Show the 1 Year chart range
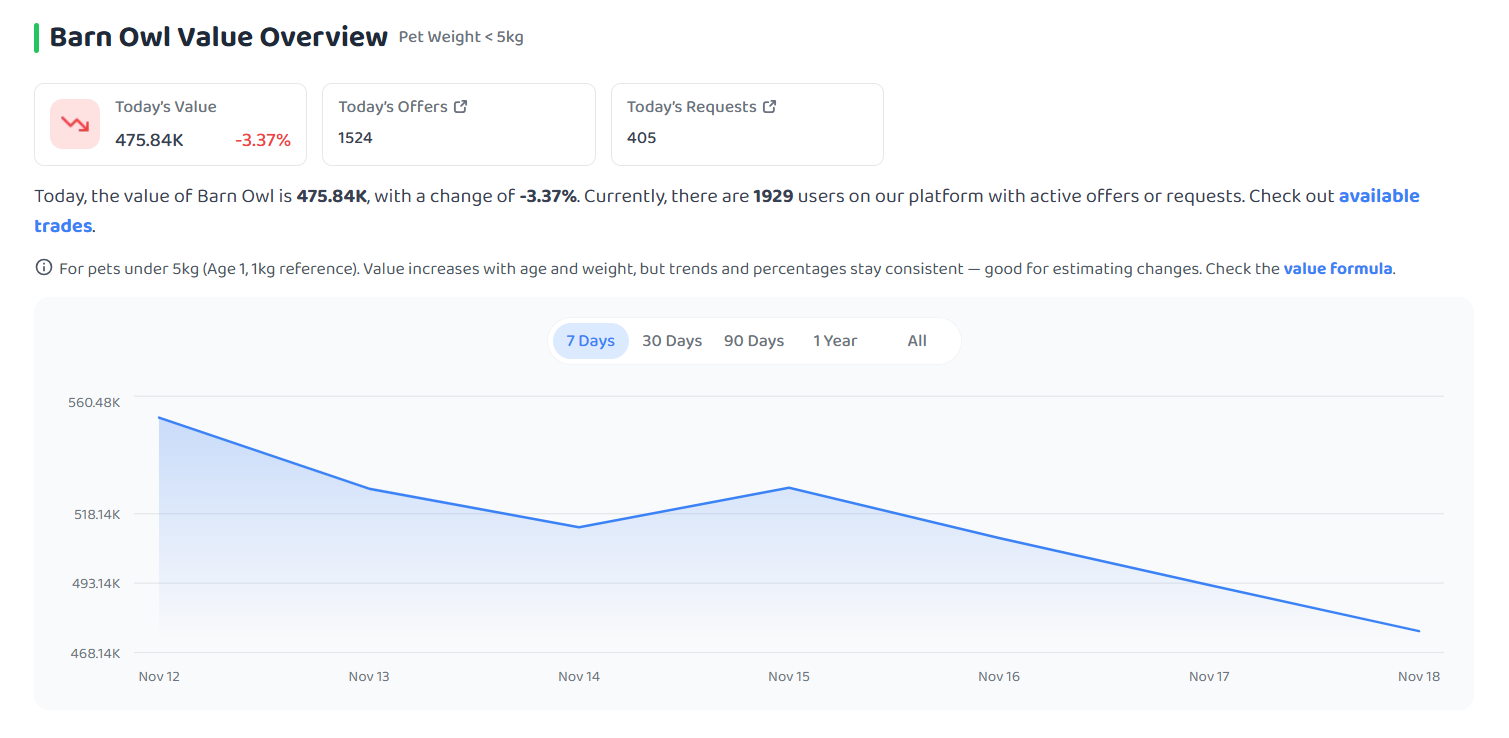 (835, 341)
